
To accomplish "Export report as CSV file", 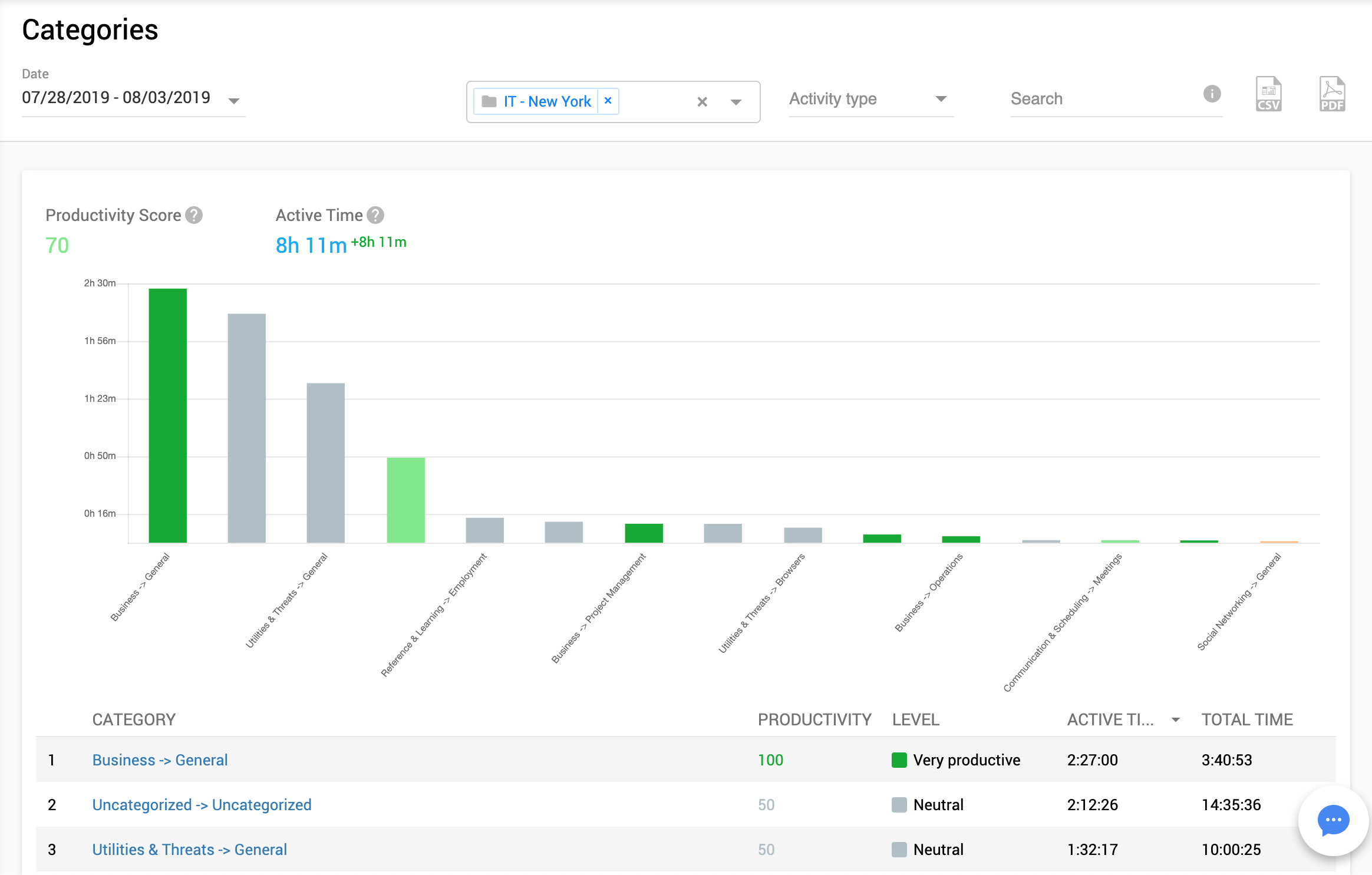I will point(1268,94).
